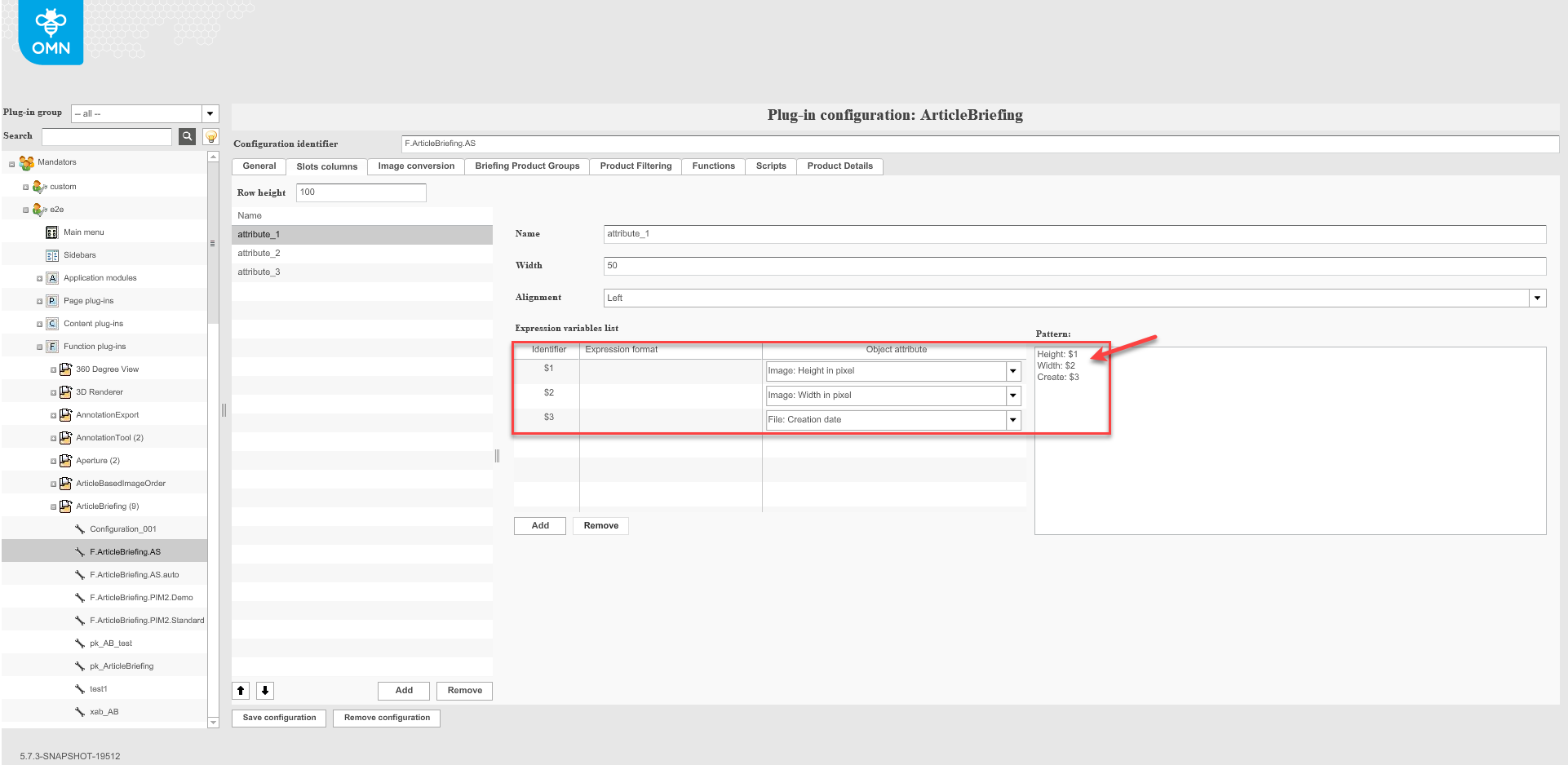Click into the Row height field
Viewport: 1568px width, 765px height.
361,192
